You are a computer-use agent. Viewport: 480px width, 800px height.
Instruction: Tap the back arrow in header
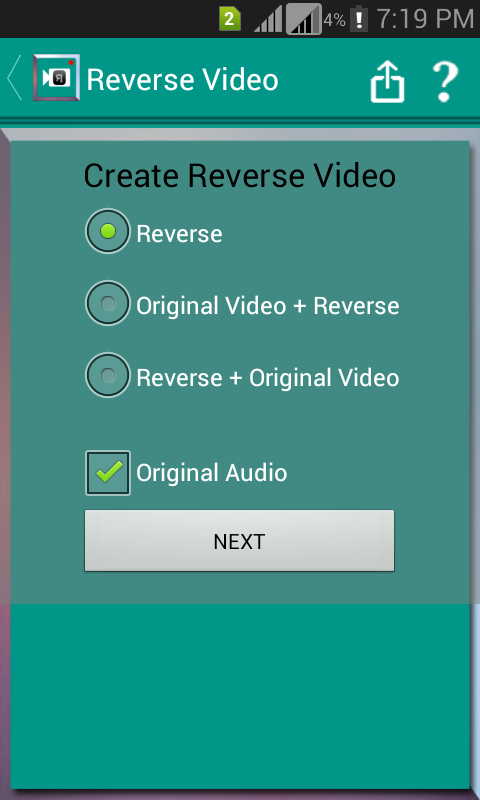(x=14, y=78)
